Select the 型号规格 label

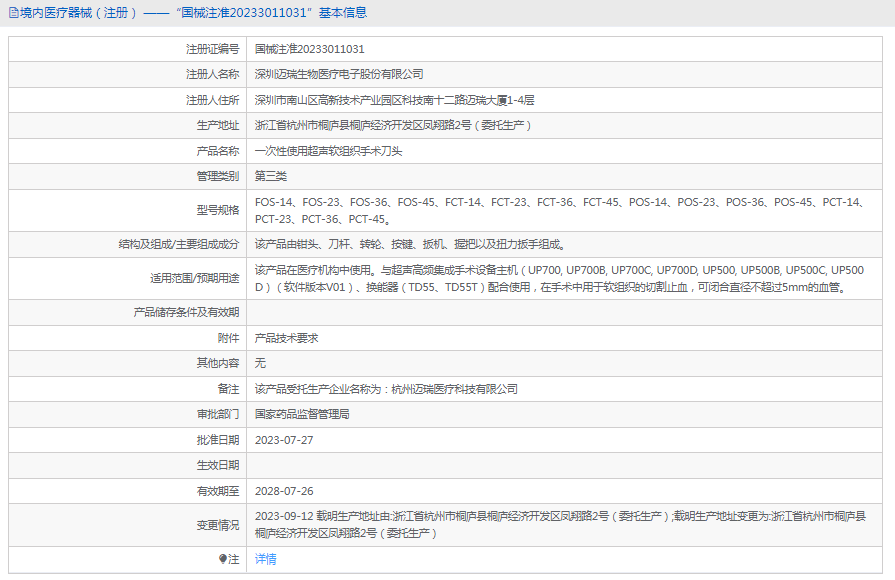click(218, 211)
